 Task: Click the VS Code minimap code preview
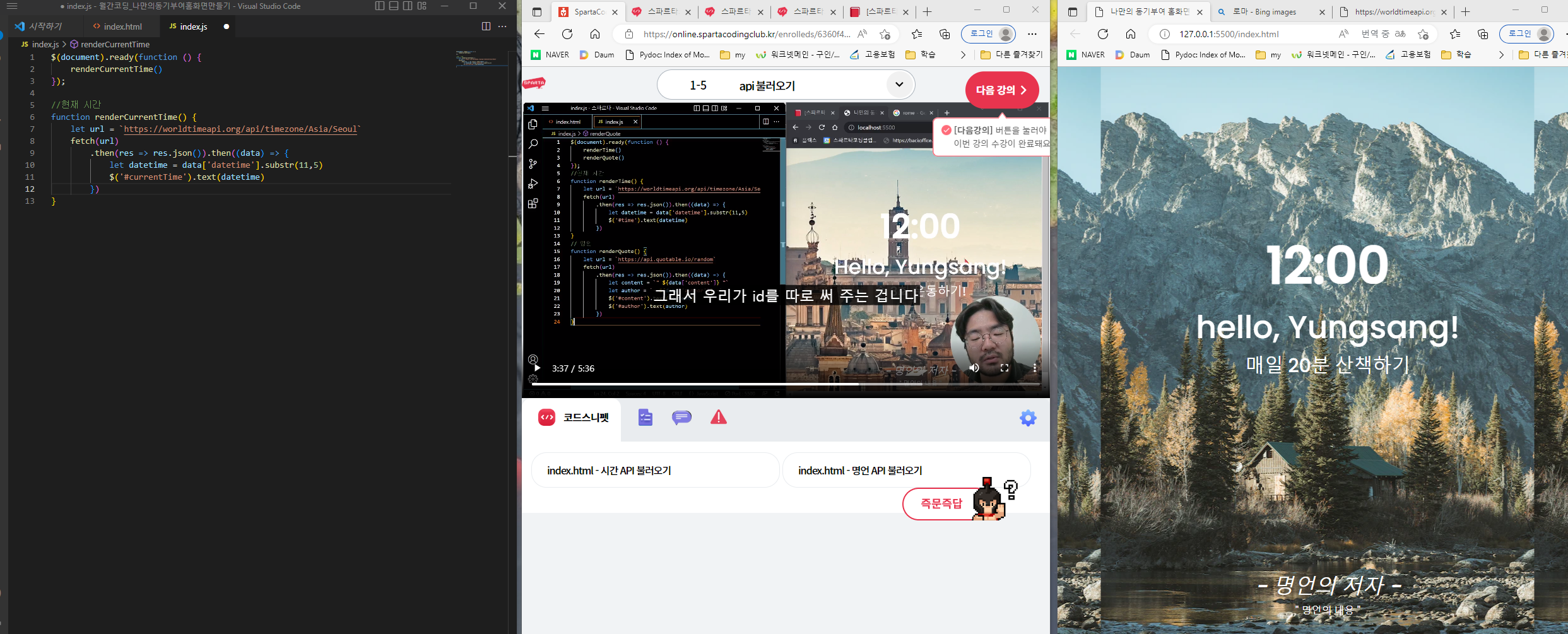481,59
